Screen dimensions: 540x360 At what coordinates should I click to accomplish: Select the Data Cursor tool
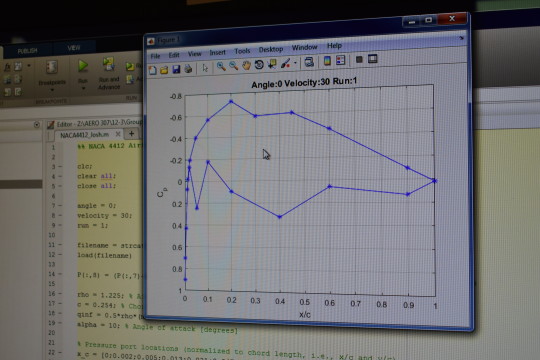[x=272, y=64]
